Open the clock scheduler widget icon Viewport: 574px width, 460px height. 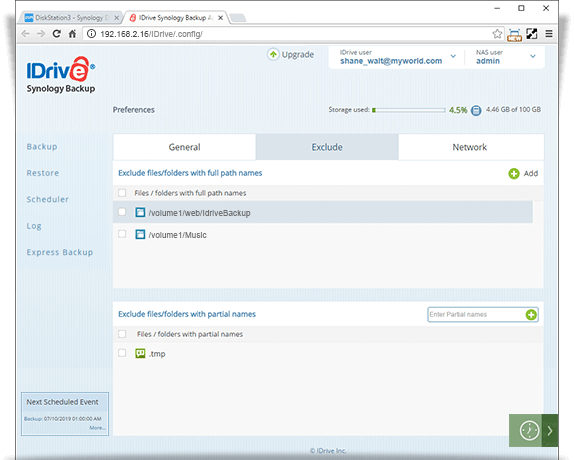click(529, 430)
